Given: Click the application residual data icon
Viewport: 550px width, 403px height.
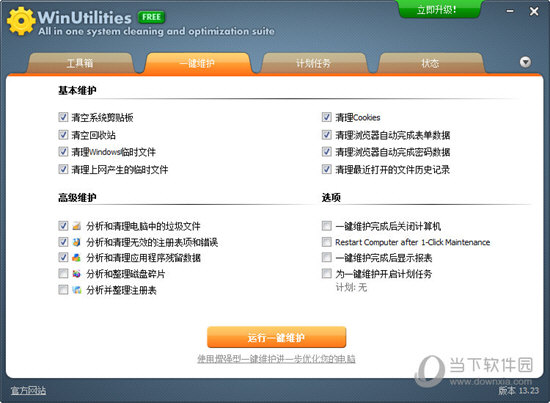Looking at the screenshot, I should pos(76,258).
